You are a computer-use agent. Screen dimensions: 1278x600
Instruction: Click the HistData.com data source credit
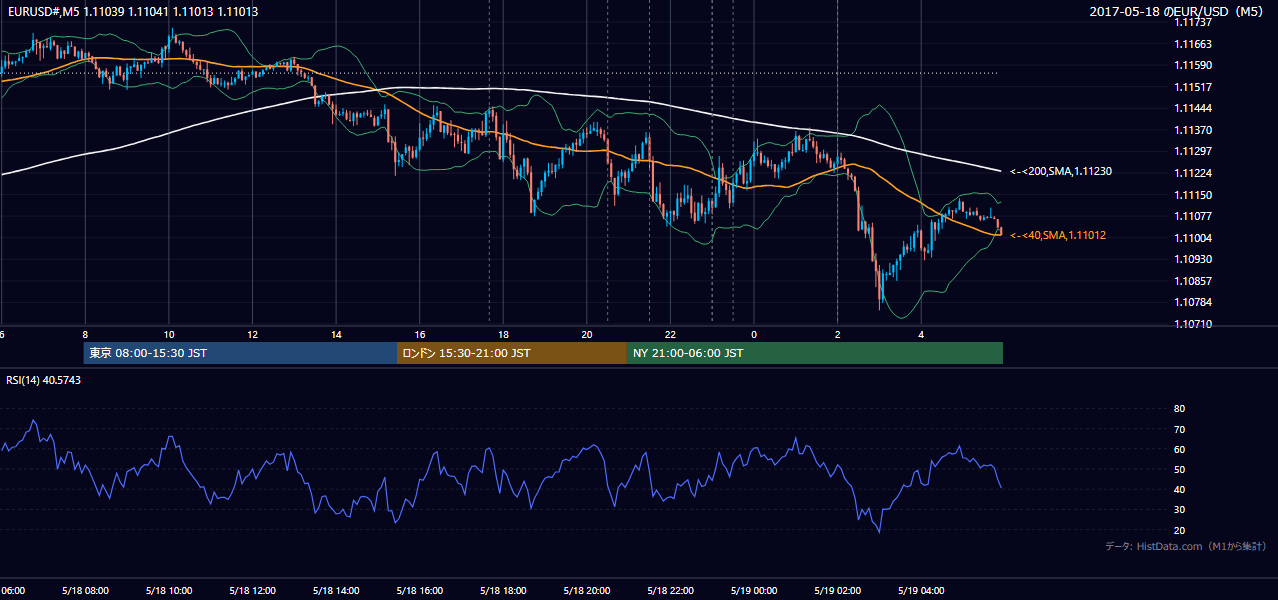[x=1186, y=546]
